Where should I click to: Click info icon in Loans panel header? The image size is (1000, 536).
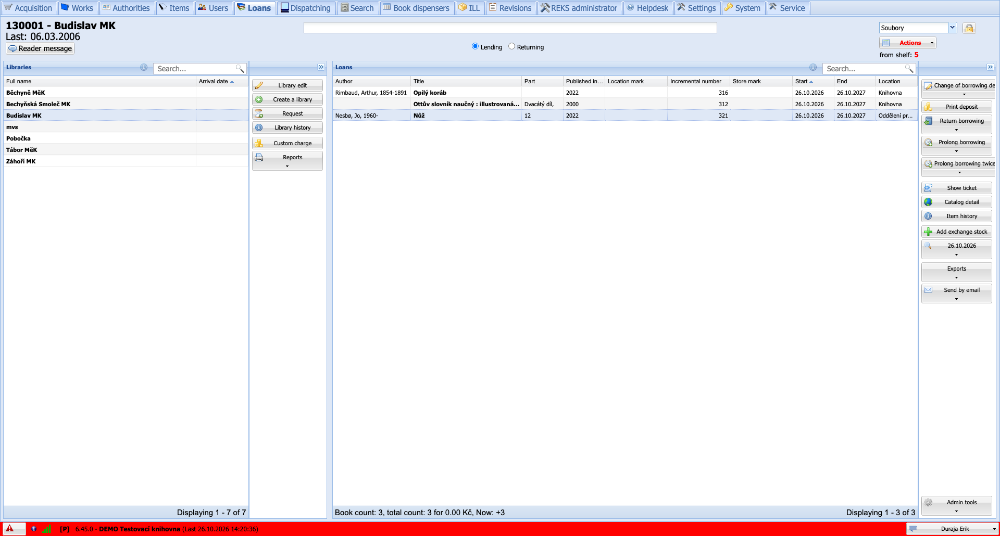(813, 67)
